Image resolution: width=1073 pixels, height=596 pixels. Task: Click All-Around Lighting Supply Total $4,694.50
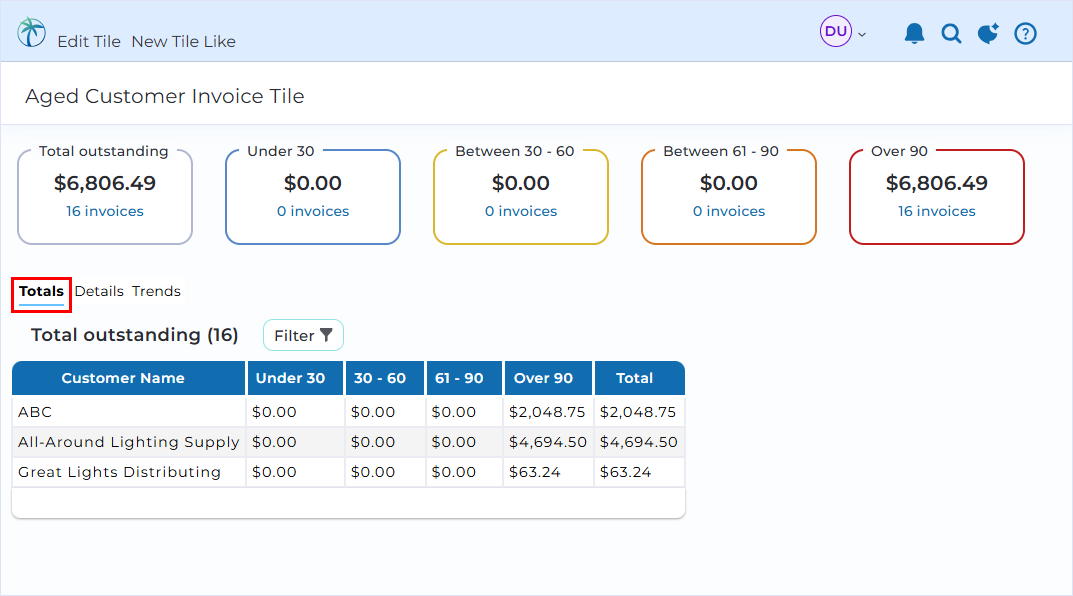[638, 442]
